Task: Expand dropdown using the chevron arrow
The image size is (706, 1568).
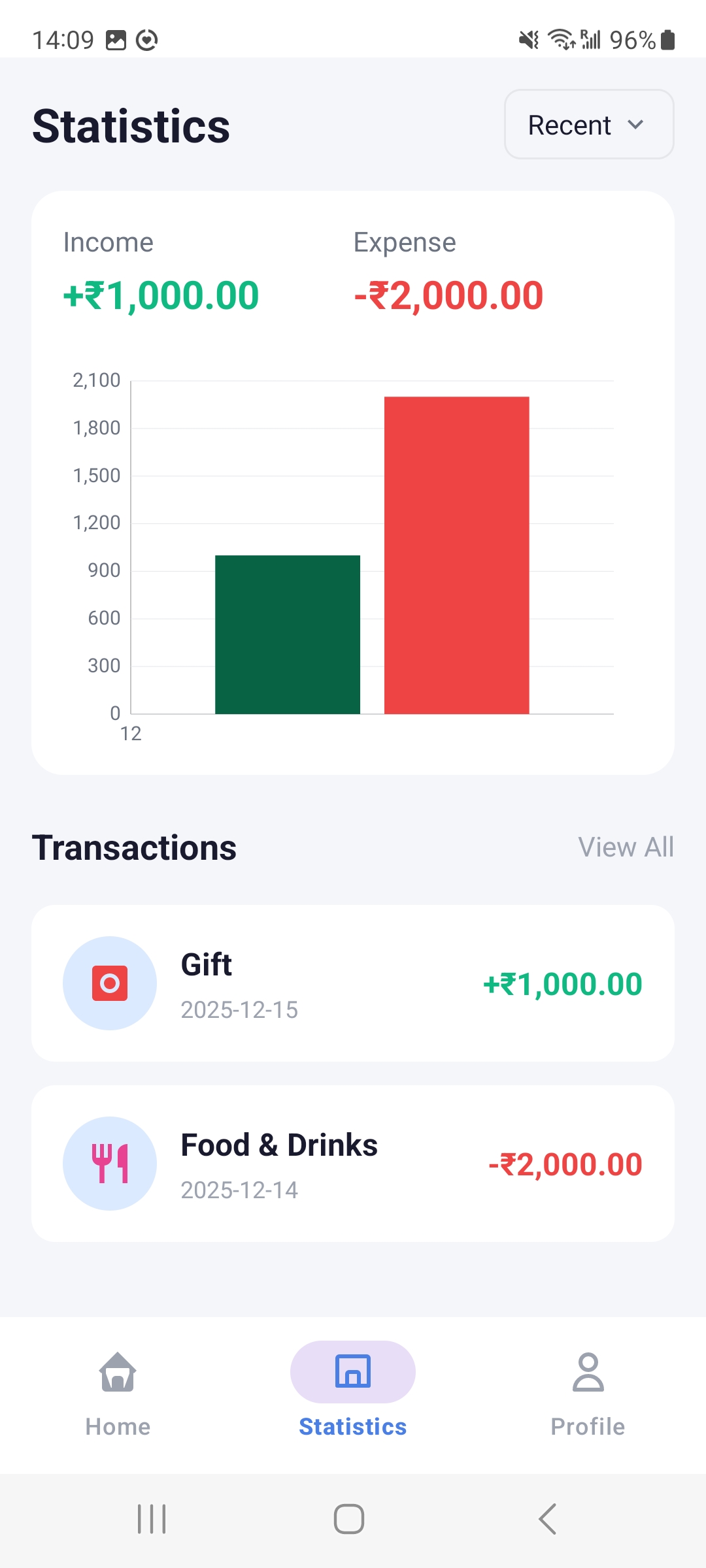Action: [635, 125]
